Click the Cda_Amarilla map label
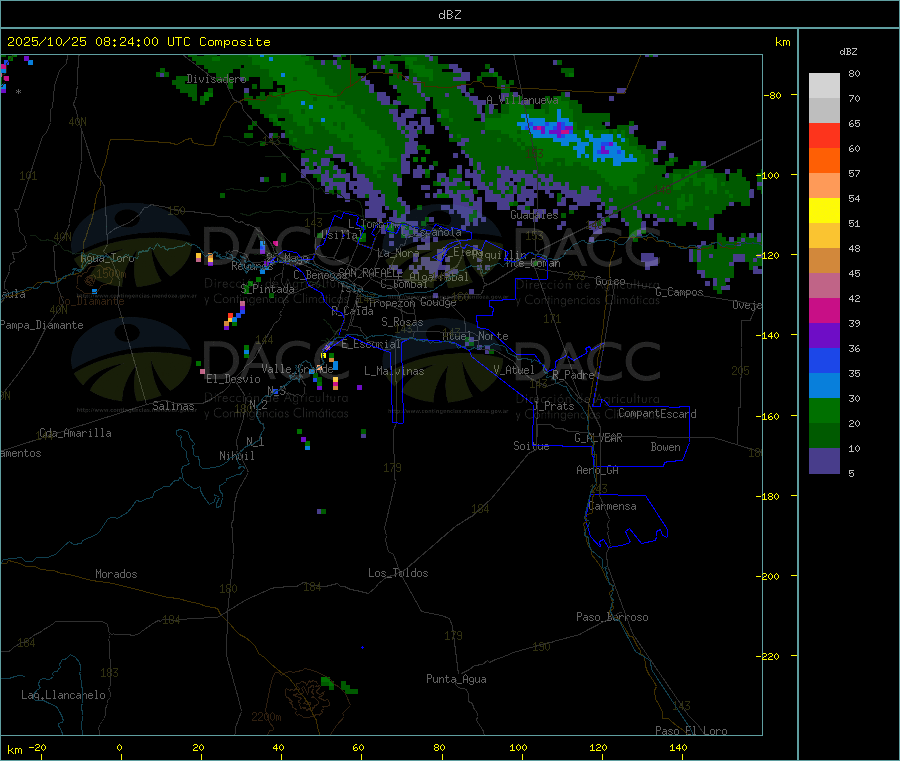Screen dimensions: 900x761 [75, 433]
